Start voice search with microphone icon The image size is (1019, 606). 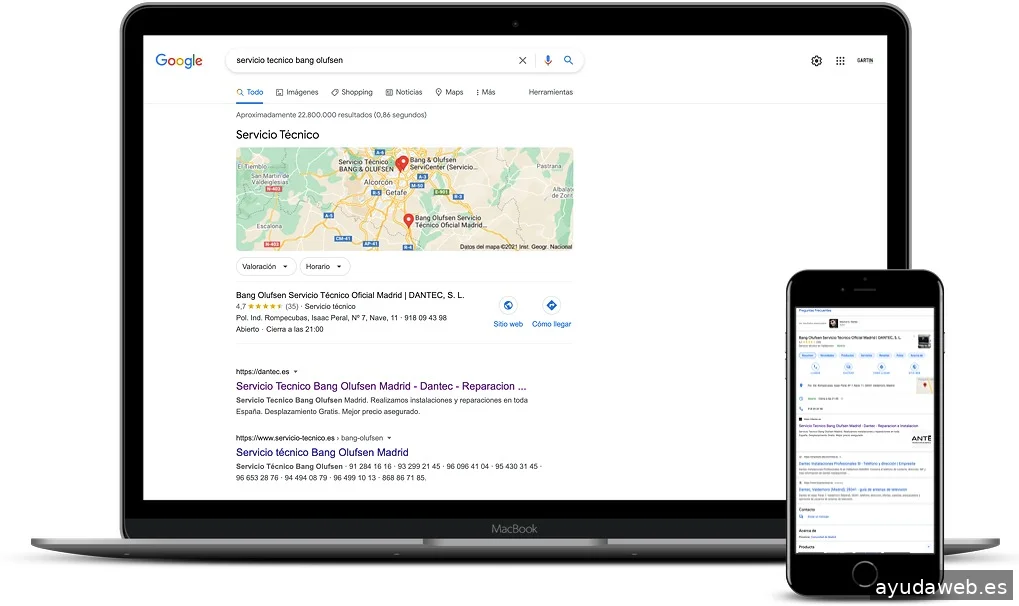548,60
